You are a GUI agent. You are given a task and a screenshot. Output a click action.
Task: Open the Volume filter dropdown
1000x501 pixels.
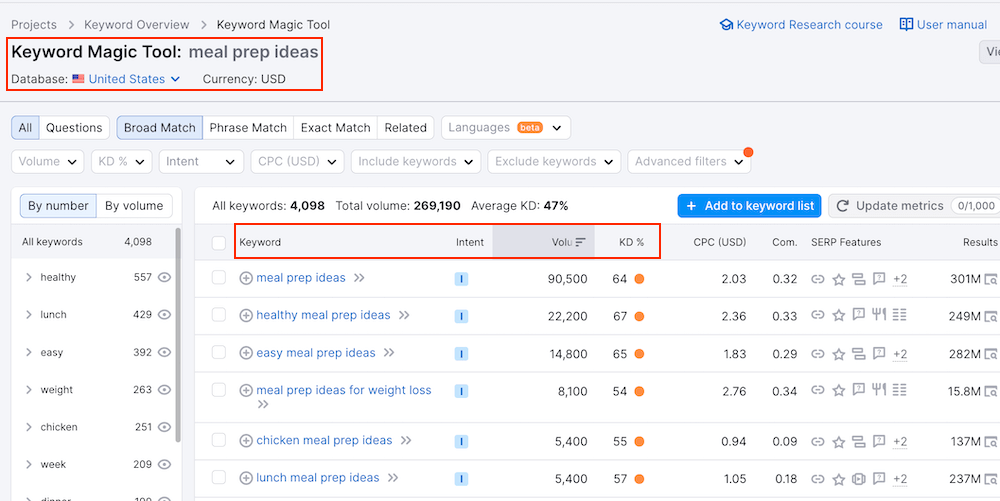point(49,161)
